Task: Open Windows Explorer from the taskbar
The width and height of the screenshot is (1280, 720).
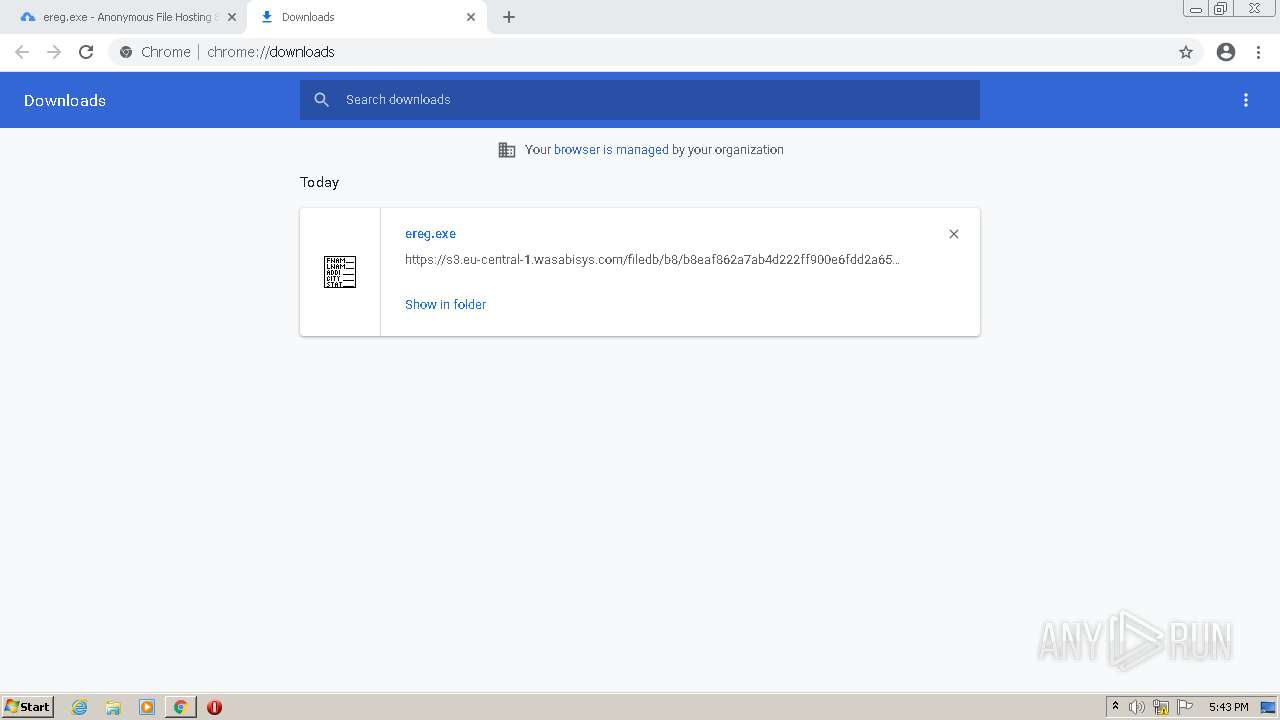Action: point(113,707)
